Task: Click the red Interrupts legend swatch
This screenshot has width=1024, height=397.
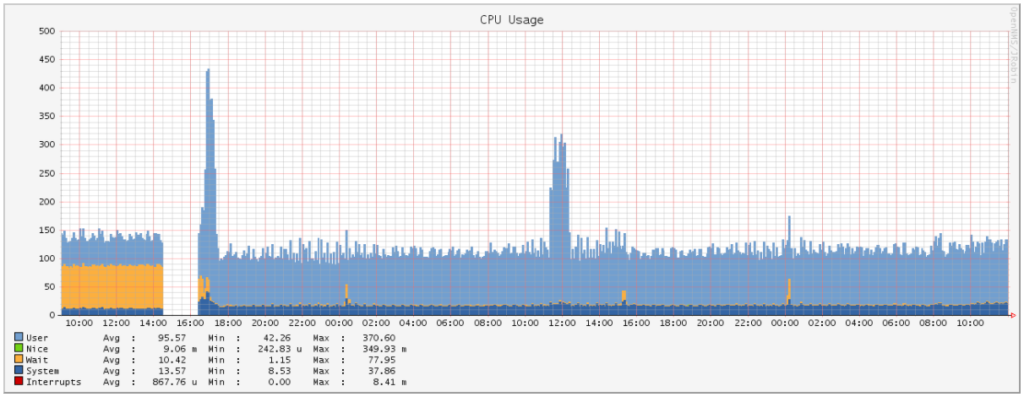Action: 18,381
